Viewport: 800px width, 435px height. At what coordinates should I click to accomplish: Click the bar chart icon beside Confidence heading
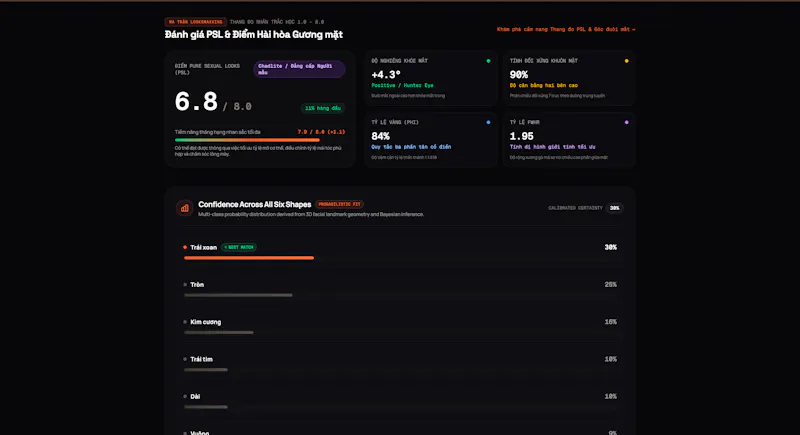(185, 208)
